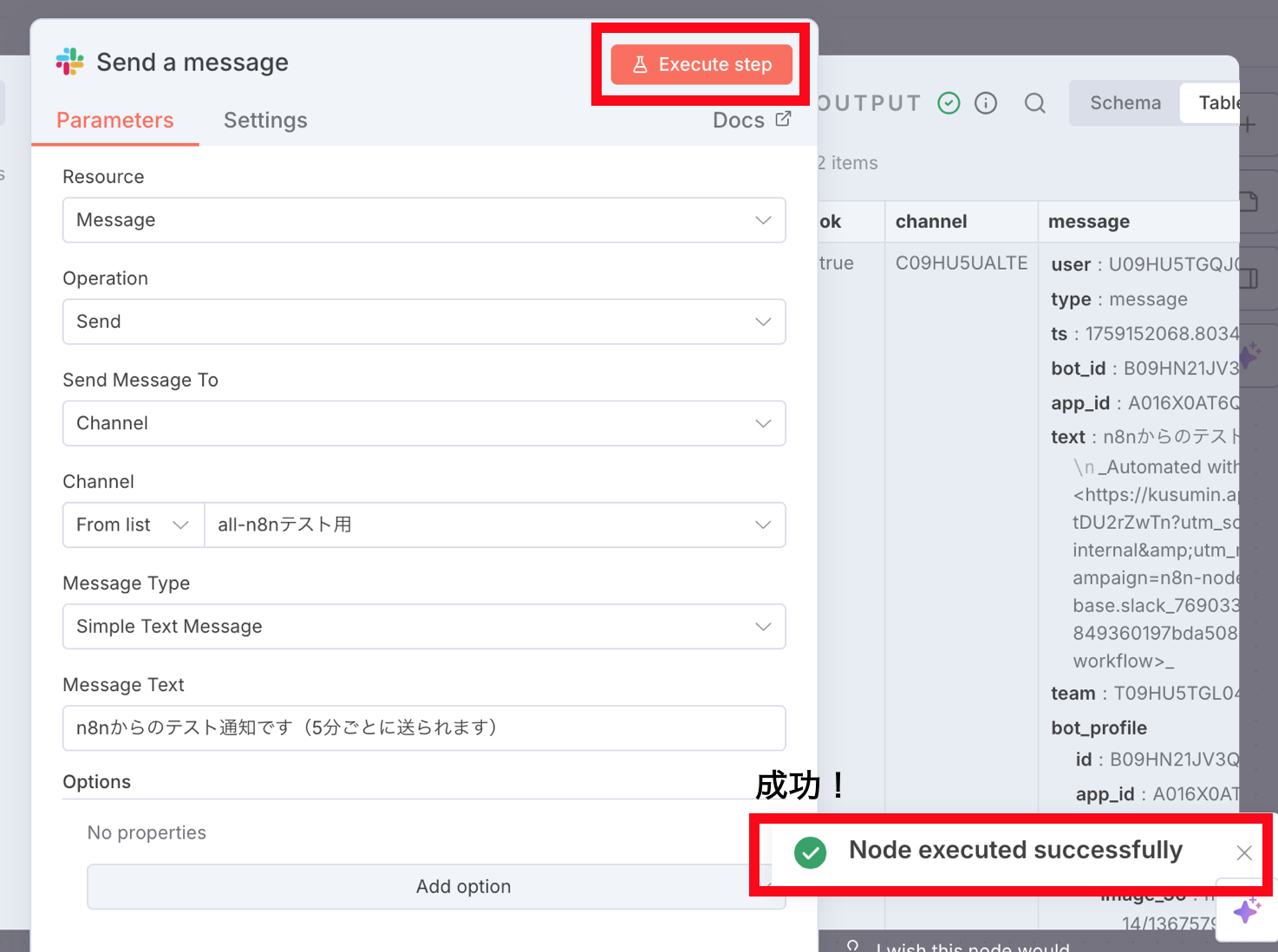1278x952 pixels.
Task: Click the team value row
Action: [x=1145, y=694]
